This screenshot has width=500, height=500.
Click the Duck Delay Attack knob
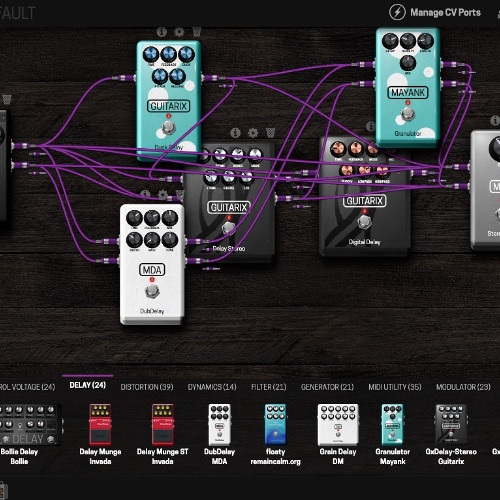(x=160, y=77)
